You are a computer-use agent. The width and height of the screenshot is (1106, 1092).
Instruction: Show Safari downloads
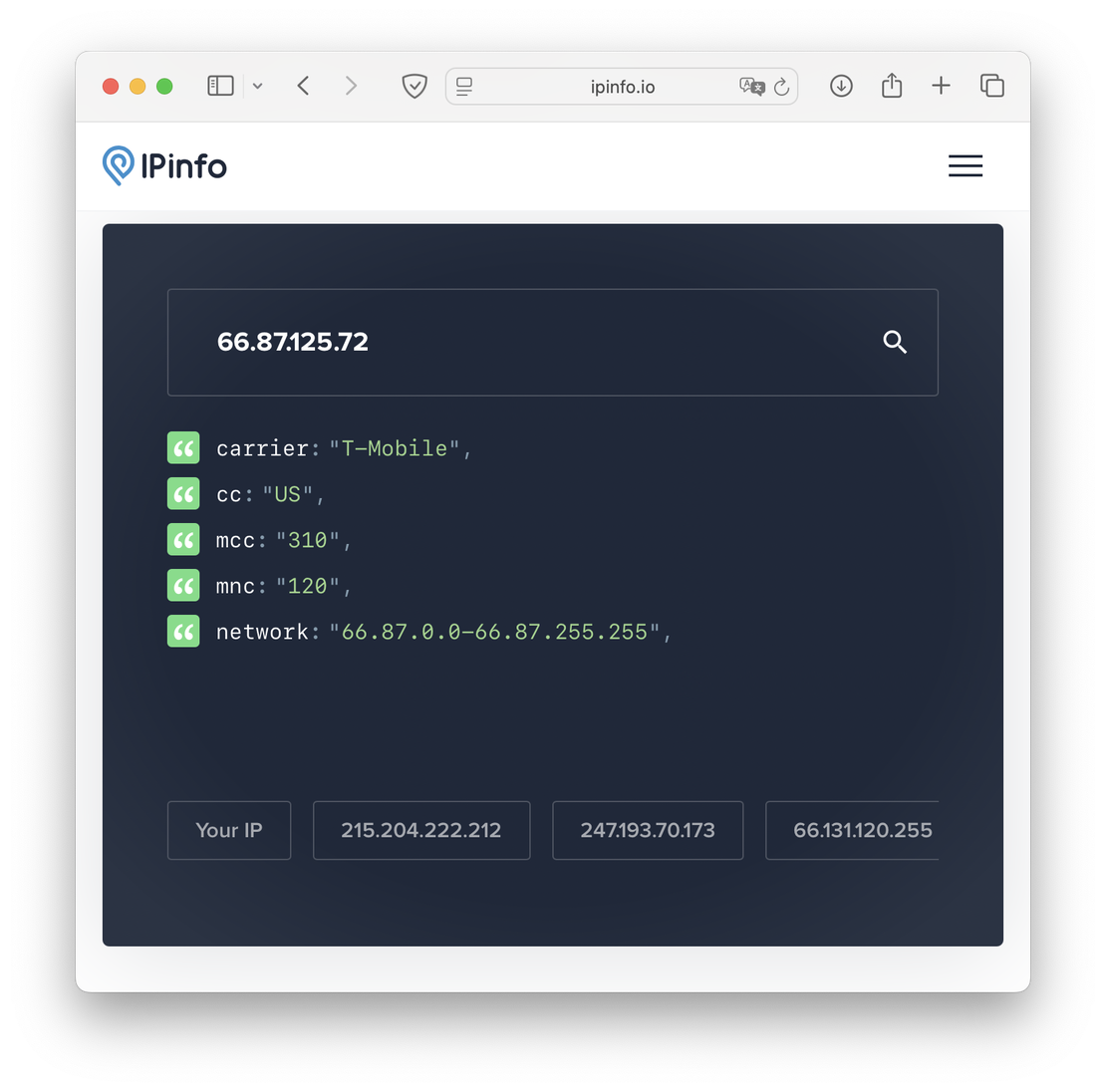[841, 87]
